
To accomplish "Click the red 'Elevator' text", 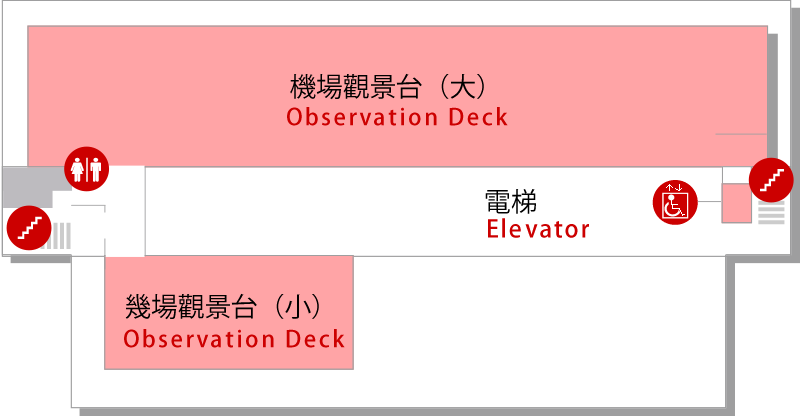I will click(x=538, y=229).
